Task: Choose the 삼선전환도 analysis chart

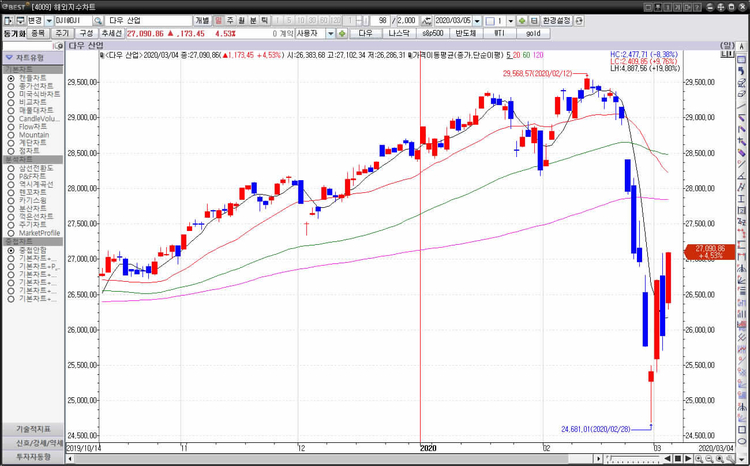Action: point(11,168)
